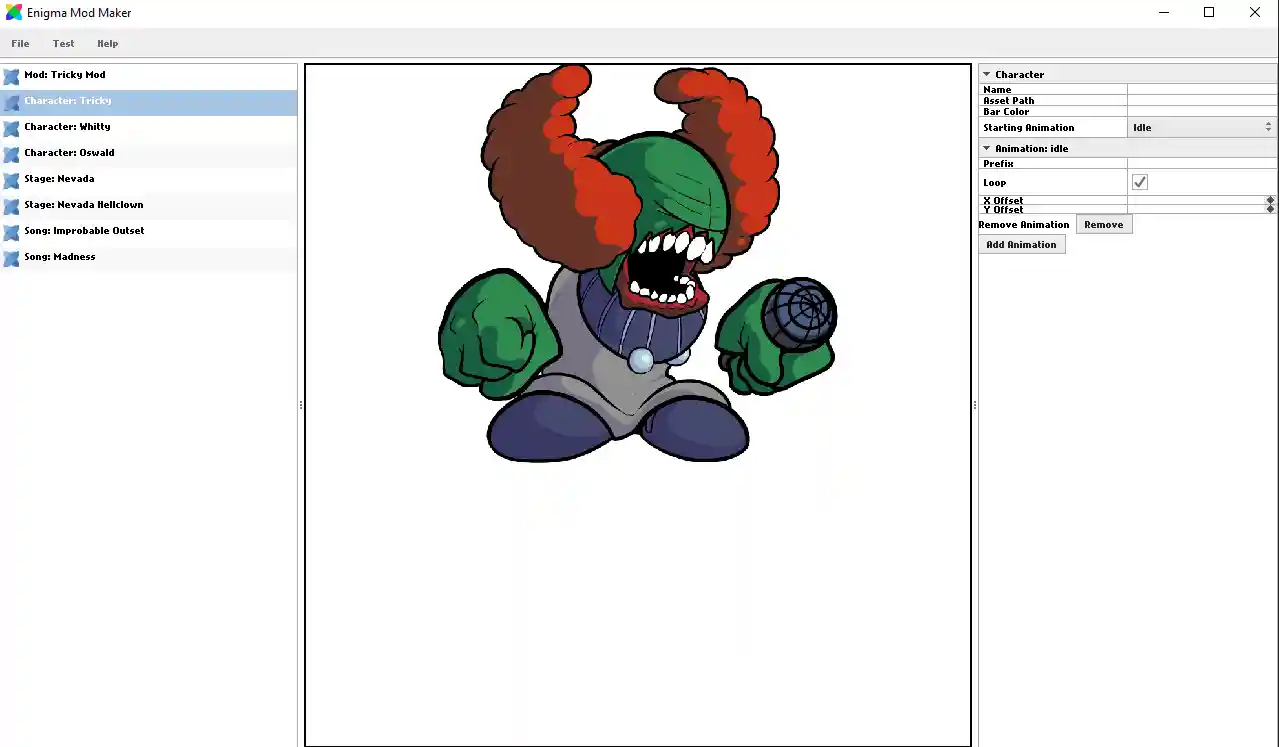
Task: Click the Song: Improbable Outset item icon
Action: 11,231
